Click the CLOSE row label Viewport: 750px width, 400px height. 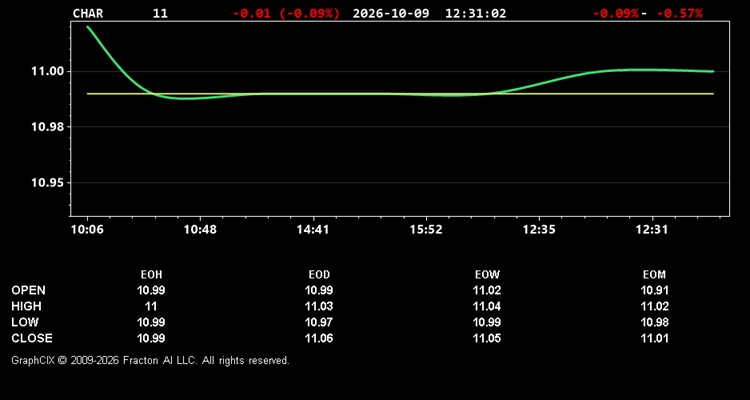32,338
